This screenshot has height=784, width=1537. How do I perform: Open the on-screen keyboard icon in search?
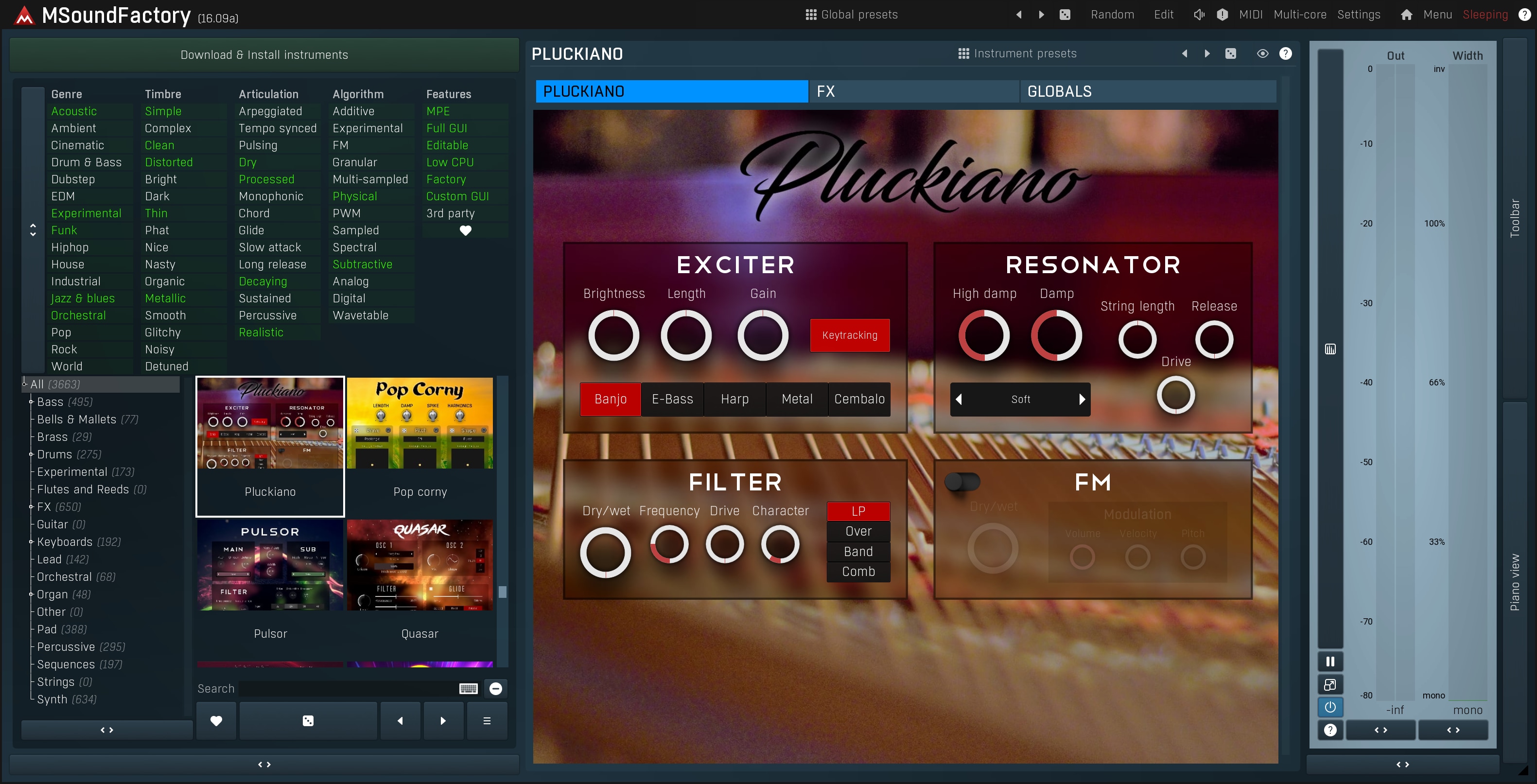pyautogui.click(x=469, y=689)
